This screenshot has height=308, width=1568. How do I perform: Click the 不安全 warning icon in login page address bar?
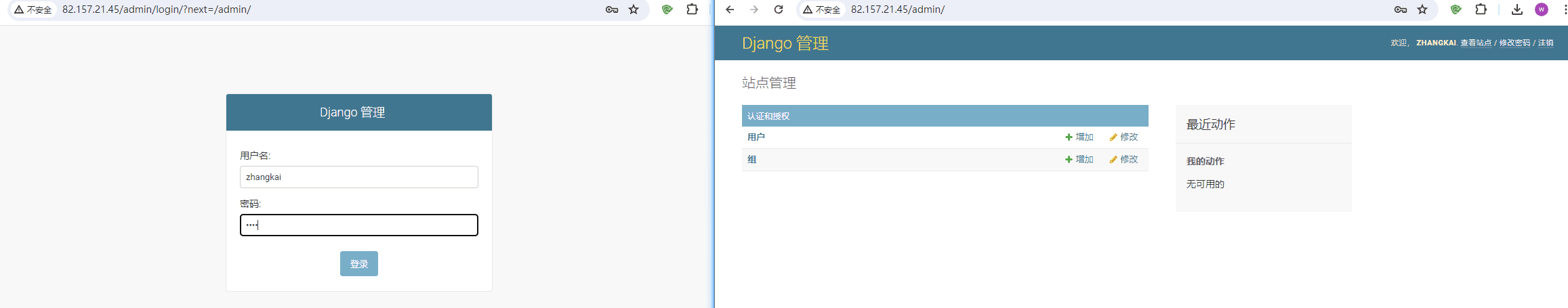33,9
